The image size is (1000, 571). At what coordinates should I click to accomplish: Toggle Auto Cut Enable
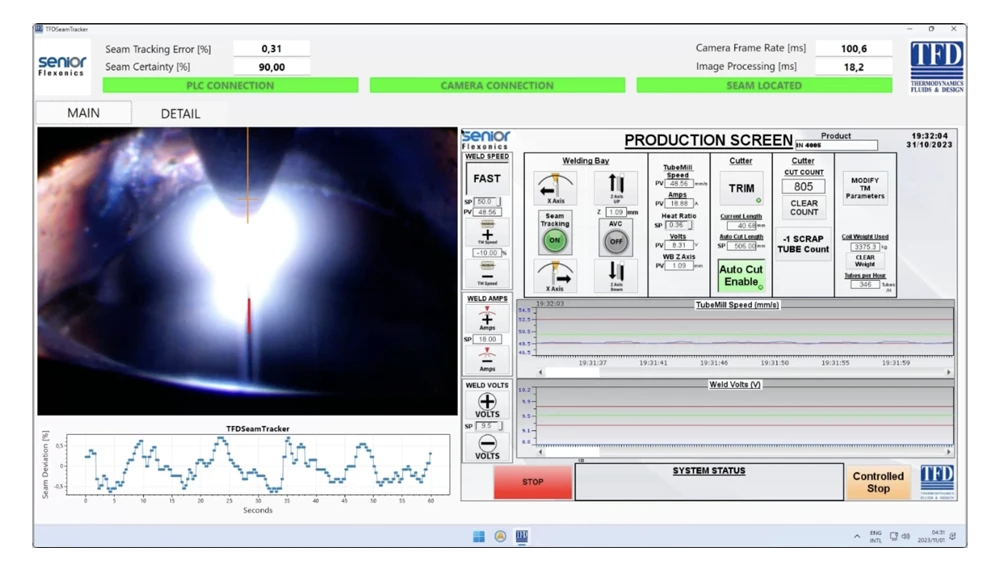741,276
